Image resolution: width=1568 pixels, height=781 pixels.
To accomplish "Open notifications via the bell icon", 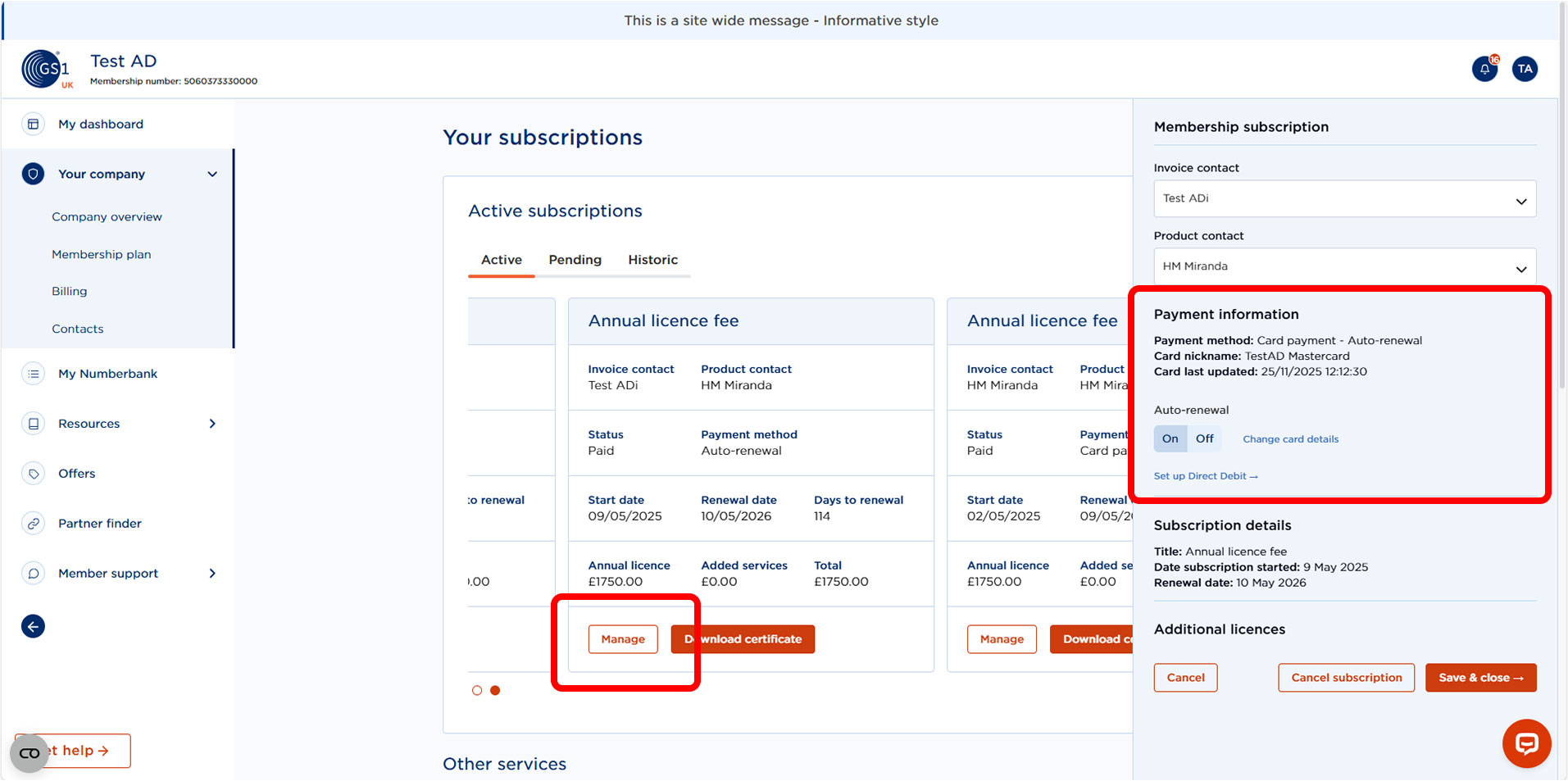I will [x=1484, y=69].
